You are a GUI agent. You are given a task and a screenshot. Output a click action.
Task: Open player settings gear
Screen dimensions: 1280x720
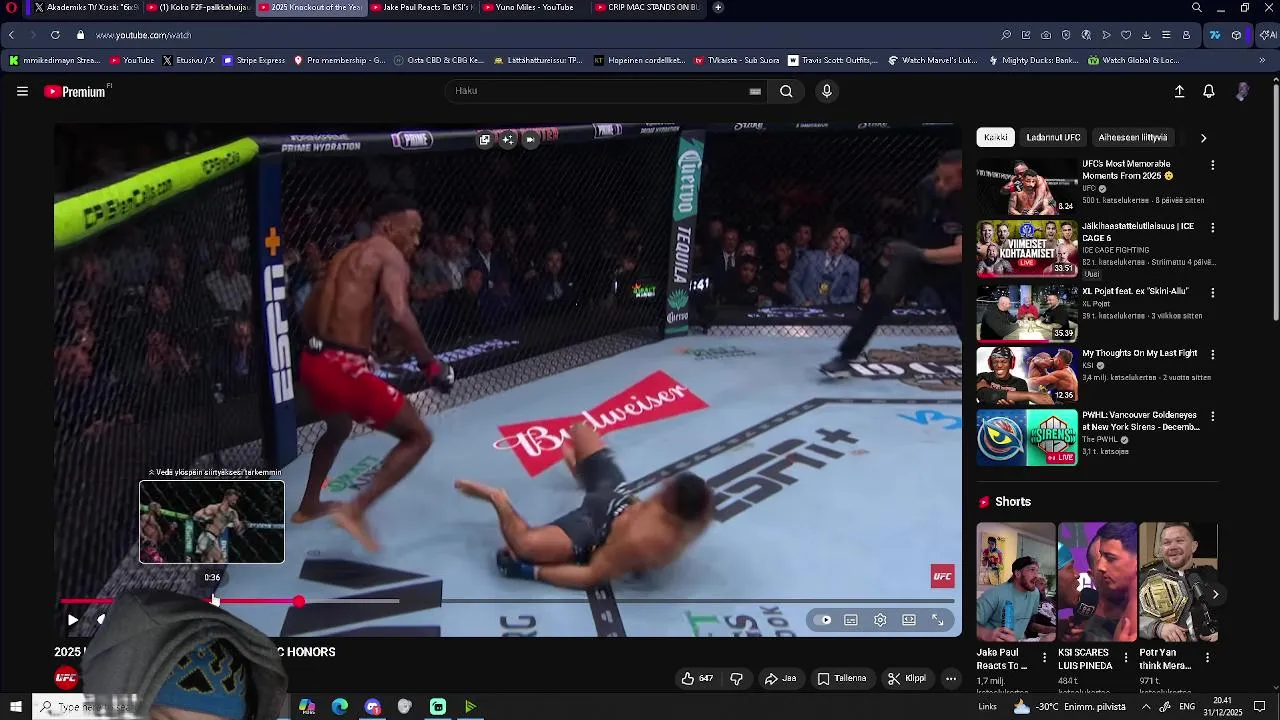[880, 620]
